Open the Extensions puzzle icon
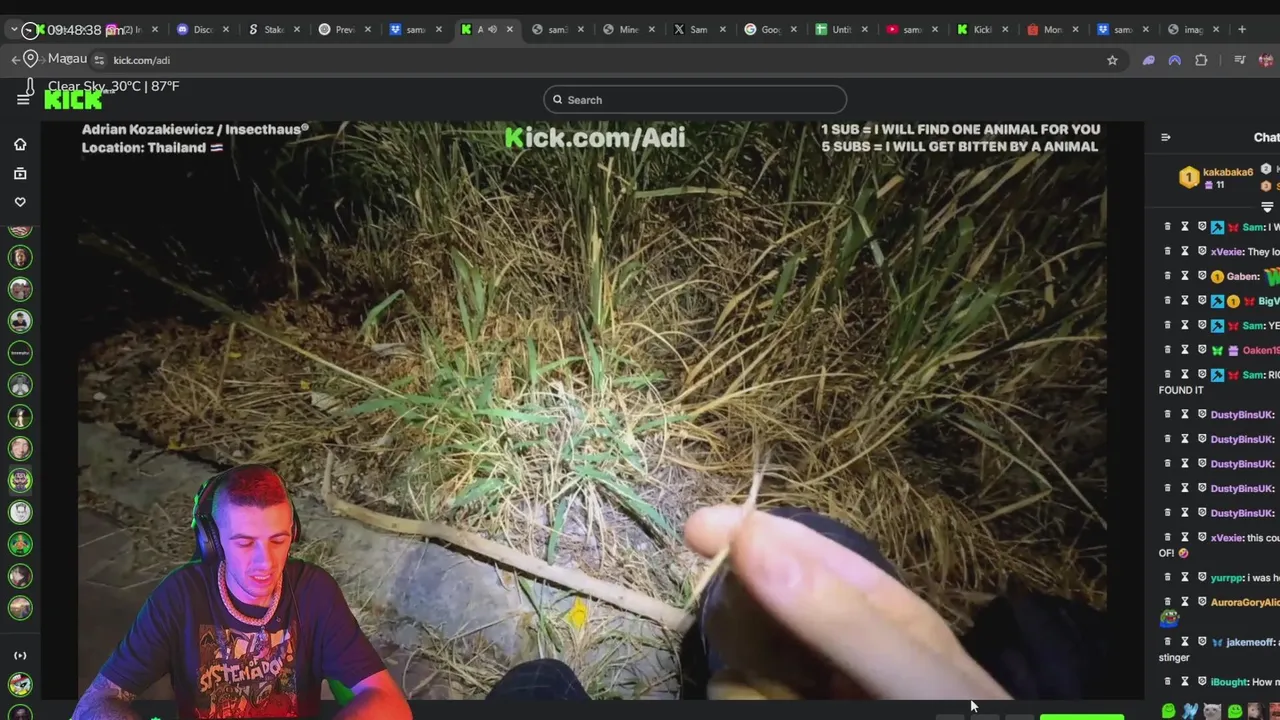 point(1201,60)
